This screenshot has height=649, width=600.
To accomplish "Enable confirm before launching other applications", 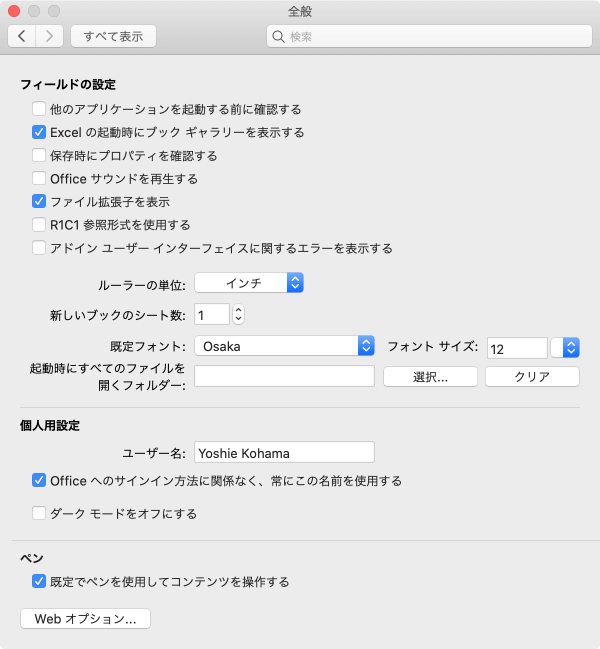I will tap(39, 109).
